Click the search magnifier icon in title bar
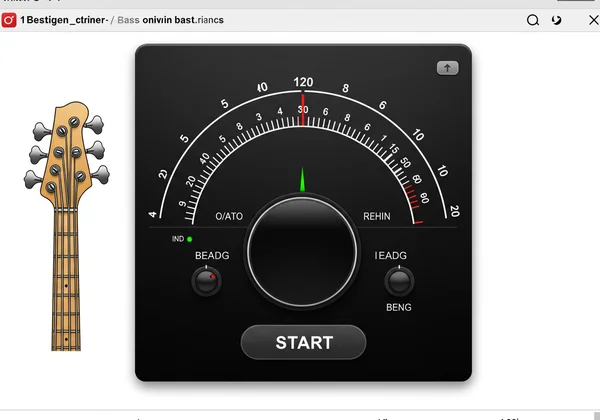The image size is (600, 420). [x=533, y=20]
